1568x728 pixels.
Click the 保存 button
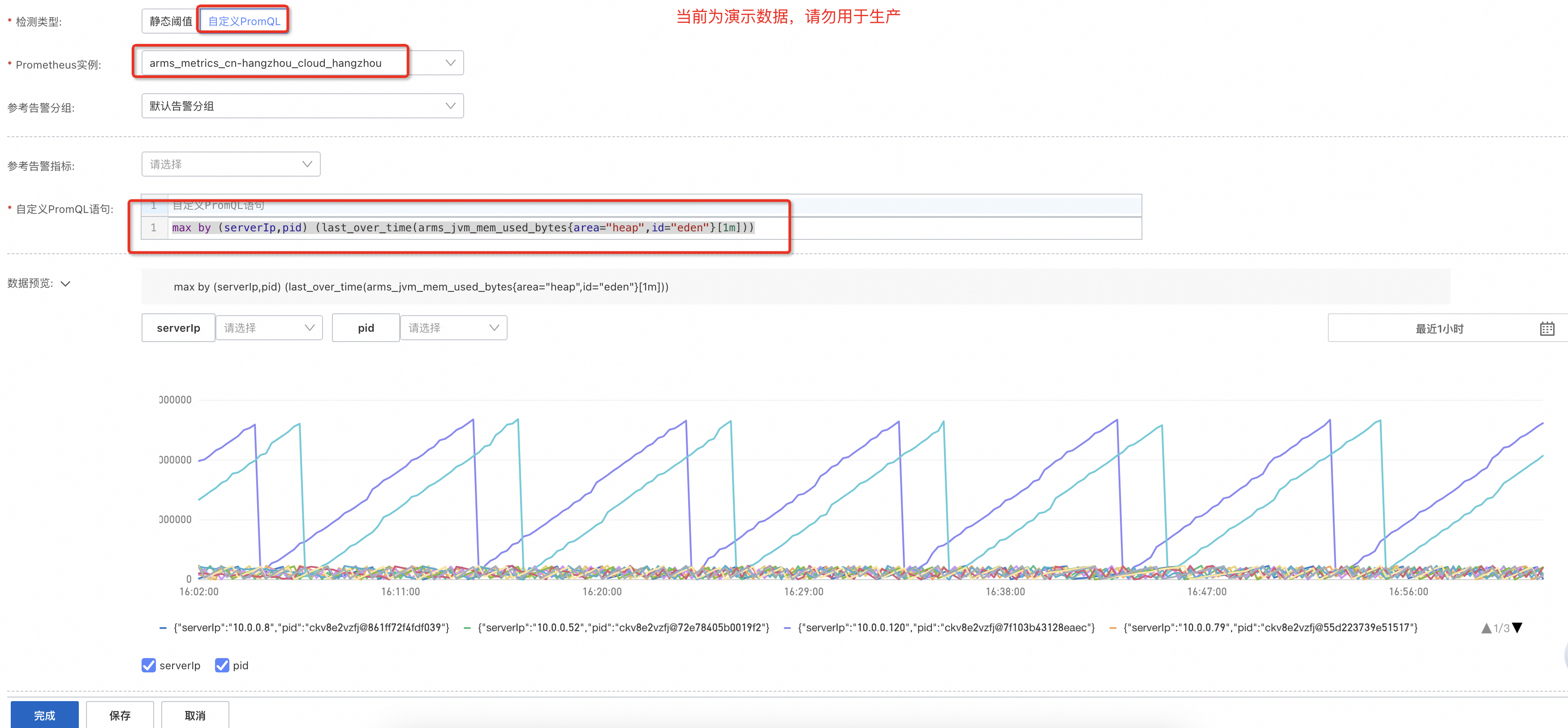tap(120, 715)
